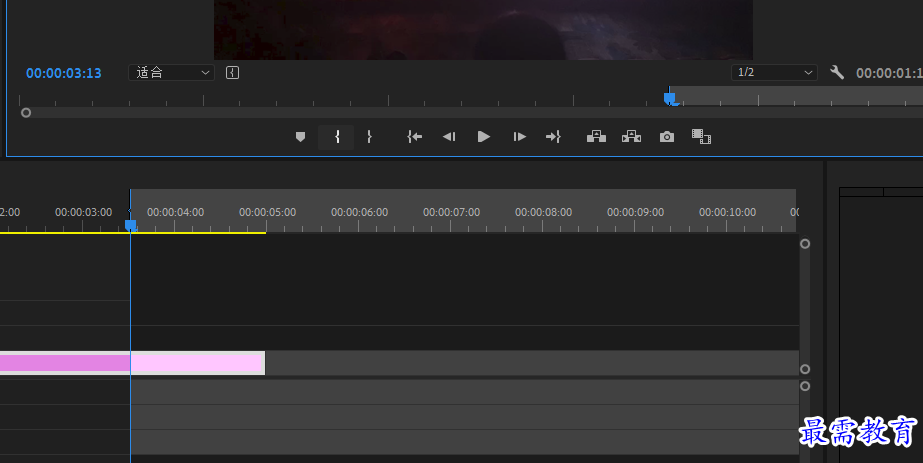Click audio tracks scrollbar top handle
The width and height of the screenshot is (923, 463).
(x=805, y=386)
